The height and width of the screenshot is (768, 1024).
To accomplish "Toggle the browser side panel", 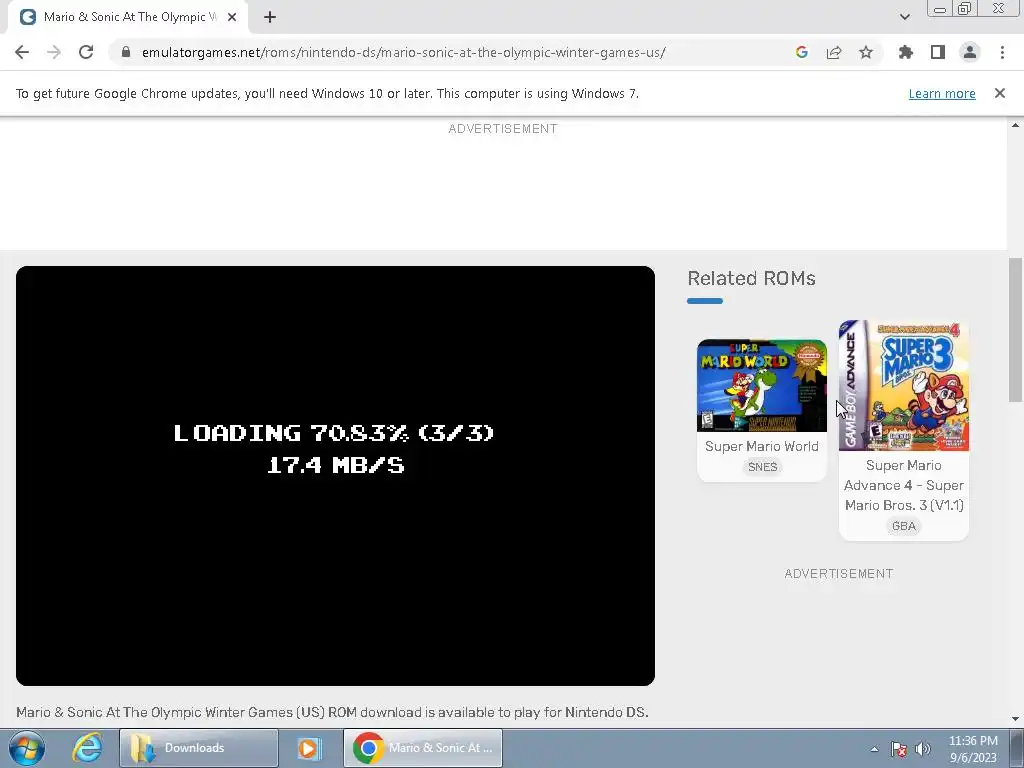I will 938,52.
